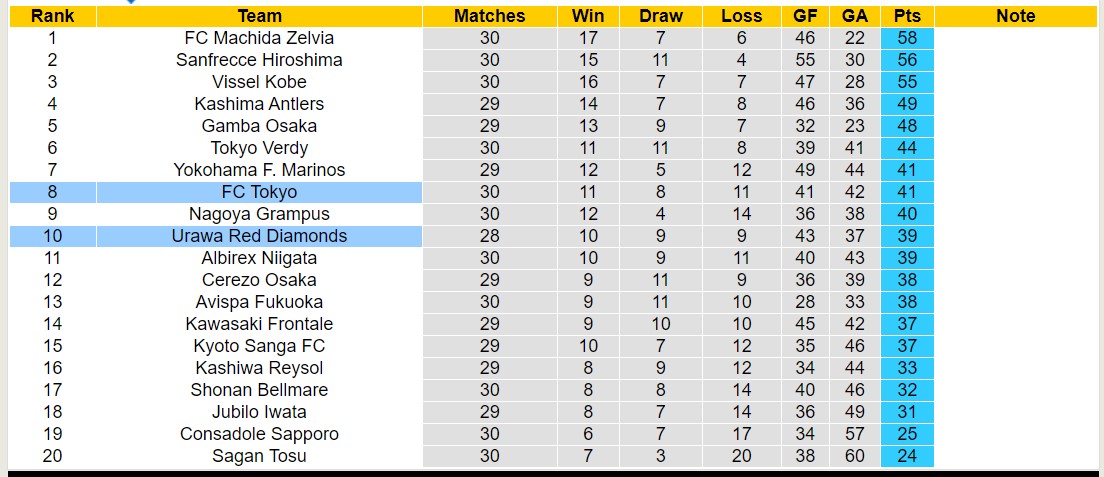
Task: Sort by the Matches column header
Action: 489,16
